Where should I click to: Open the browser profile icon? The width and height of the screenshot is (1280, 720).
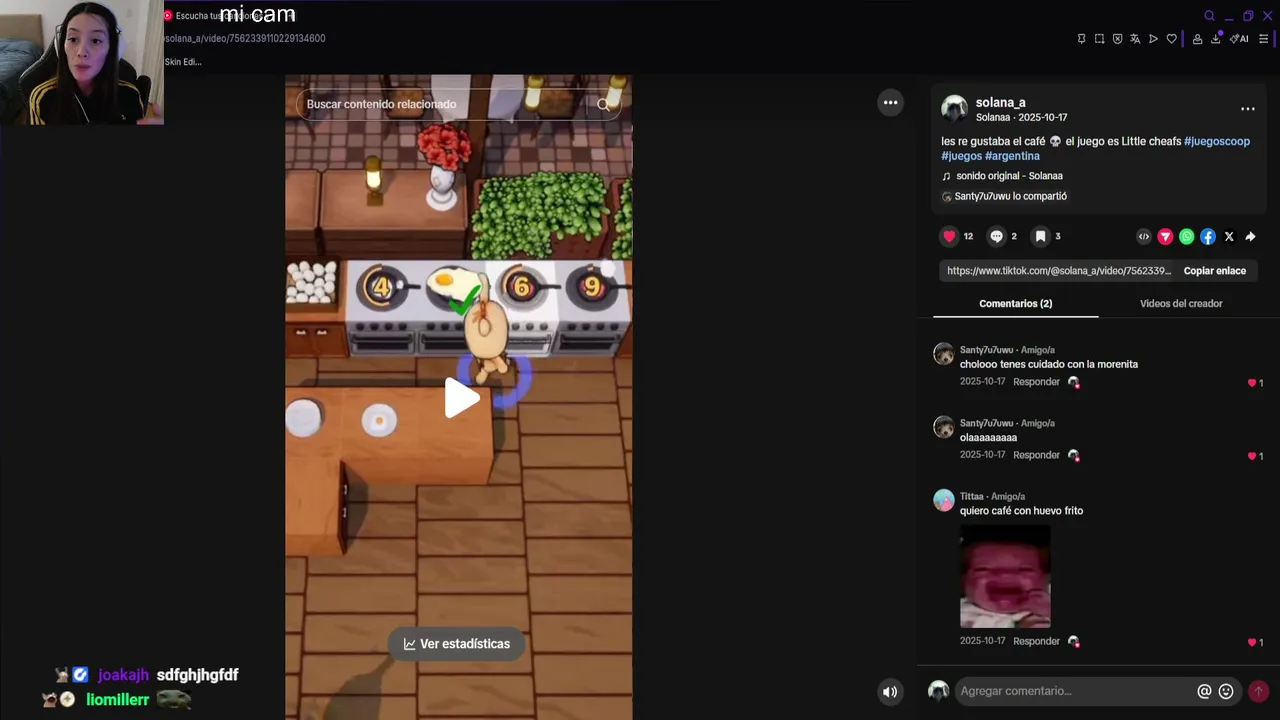1197,39
